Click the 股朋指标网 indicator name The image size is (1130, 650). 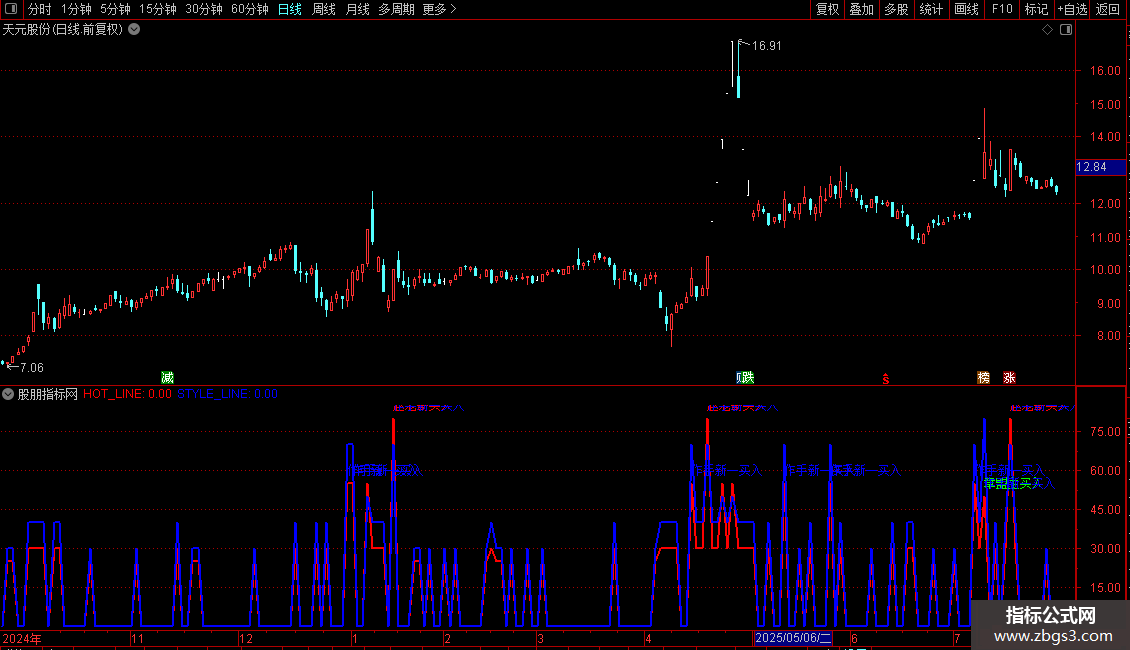tap(48, 394)
